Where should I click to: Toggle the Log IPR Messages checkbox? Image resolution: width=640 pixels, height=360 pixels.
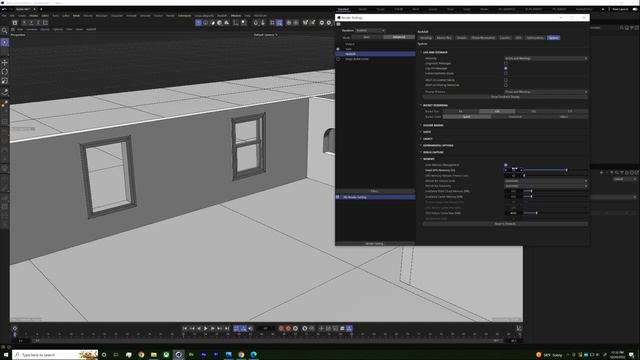point(506,68)
